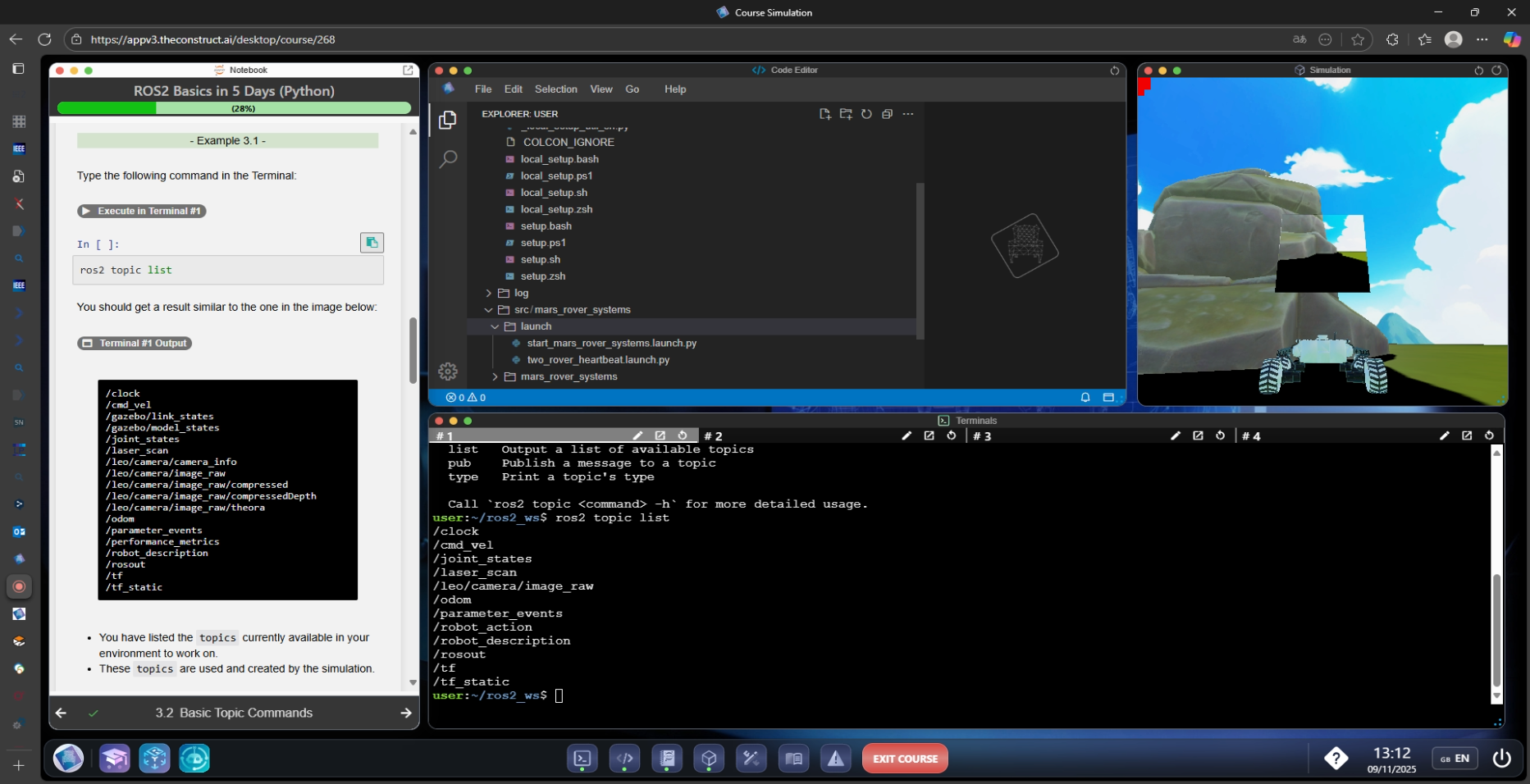This screenshot has height=784, width=1530.
Task: Collapse all folders in Explorer
Action: 887,114
